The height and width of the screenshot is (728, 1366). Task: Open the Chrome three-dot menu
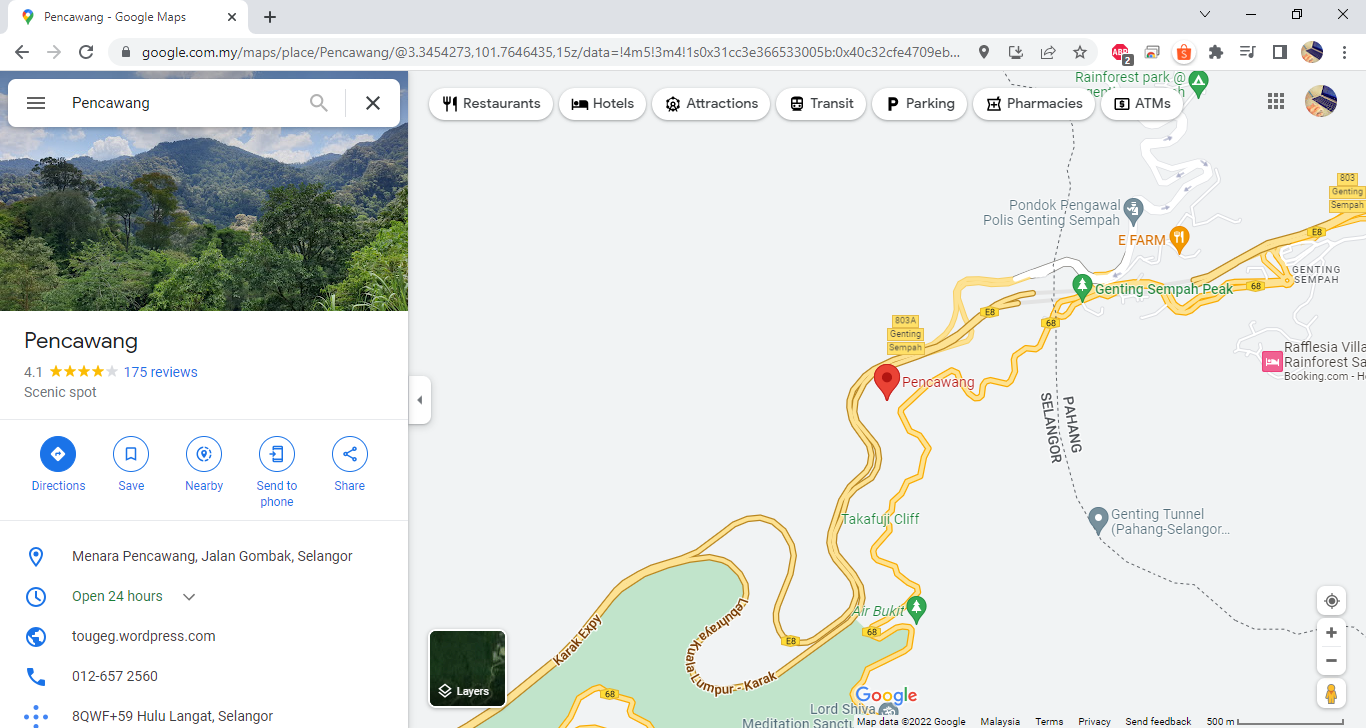[1343, 52]
